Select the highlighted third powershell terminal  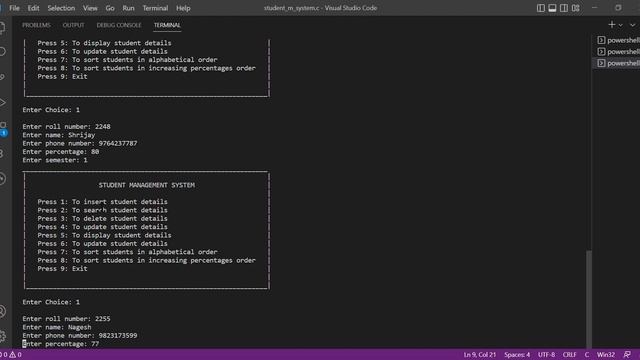[x=617, y=63]
